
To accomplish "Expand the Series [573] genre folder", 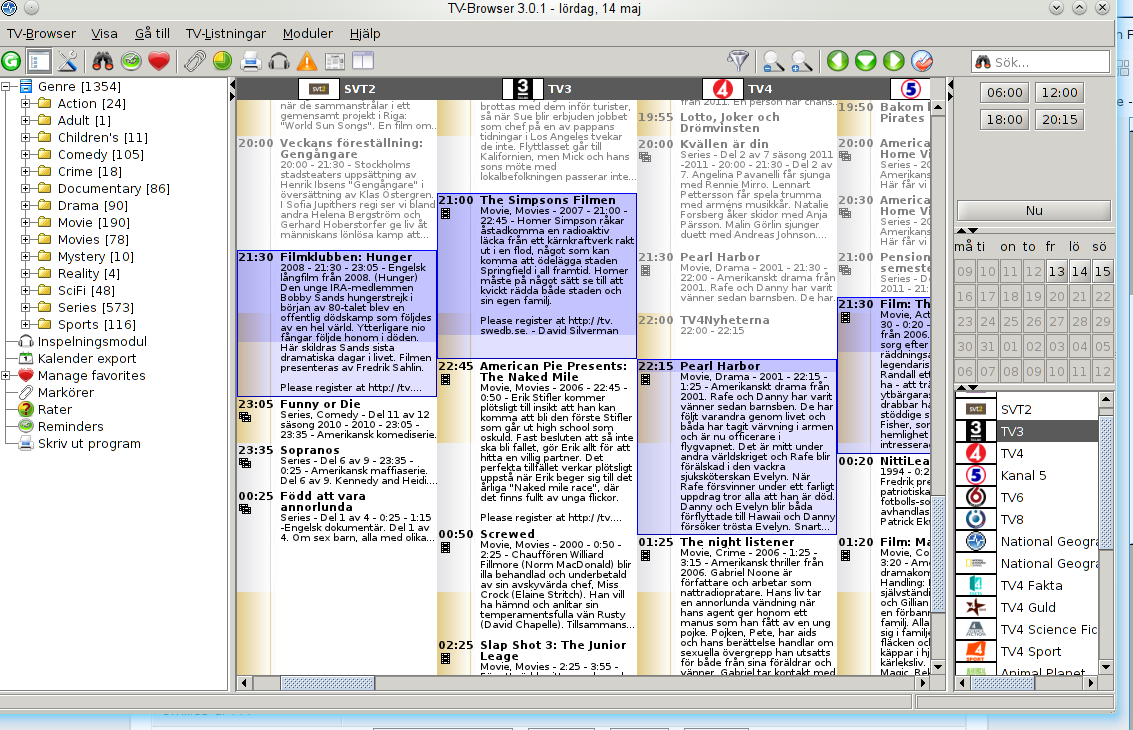I will 25,308.
